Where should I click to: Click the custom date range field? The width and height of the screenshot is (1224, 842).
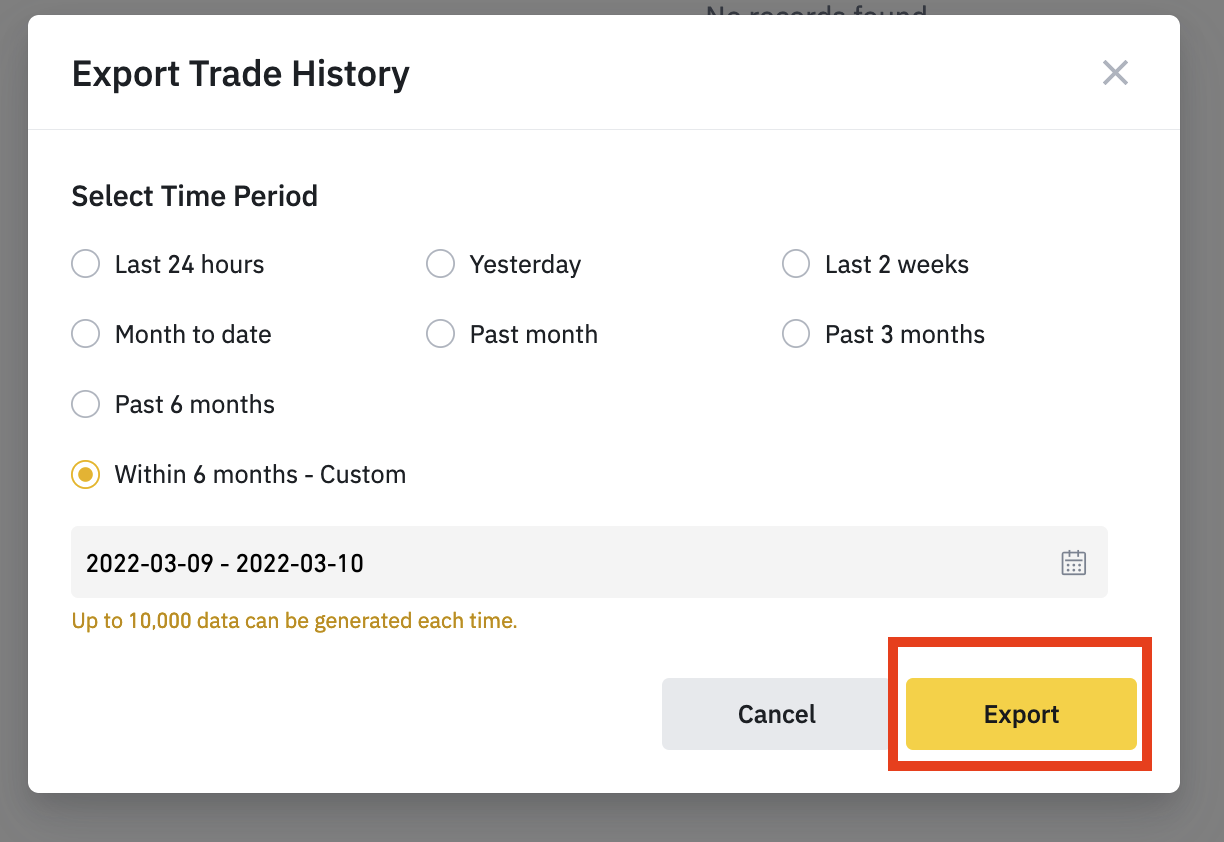589,562
